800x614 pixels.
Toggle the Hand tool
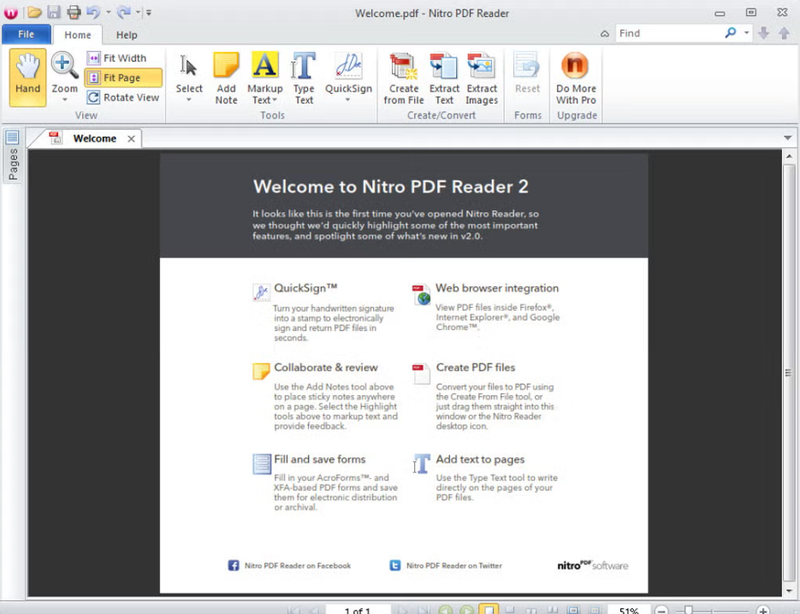(28, 77)
